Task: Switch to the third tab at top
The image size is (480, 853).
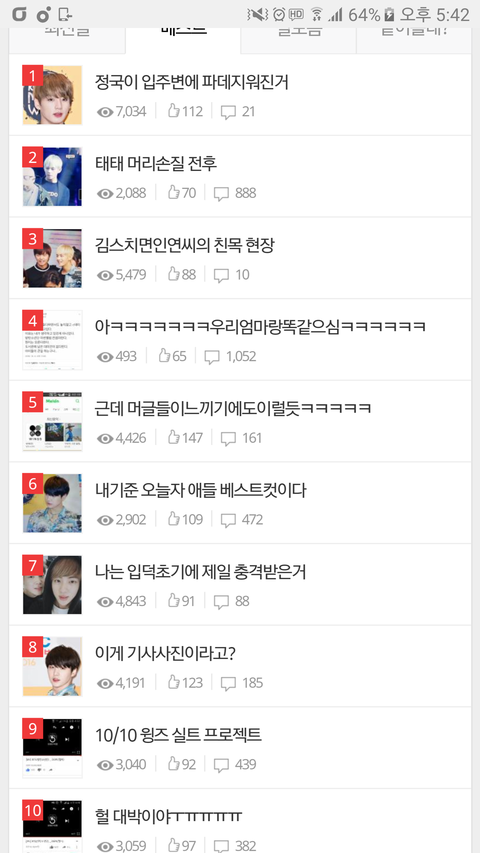Action: click(x=299, y=40)
